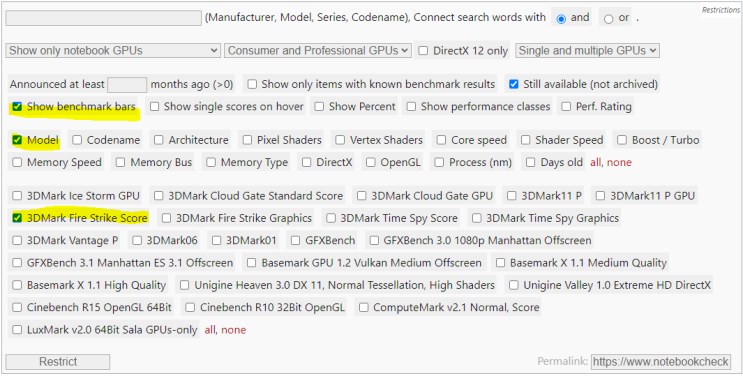Image resolution: width=743 pixels, height=376 pixels.
Task: Tick 'GFXBench 3.1 Manhattan ES 3.1 Offscreen'
Action: 17,263
